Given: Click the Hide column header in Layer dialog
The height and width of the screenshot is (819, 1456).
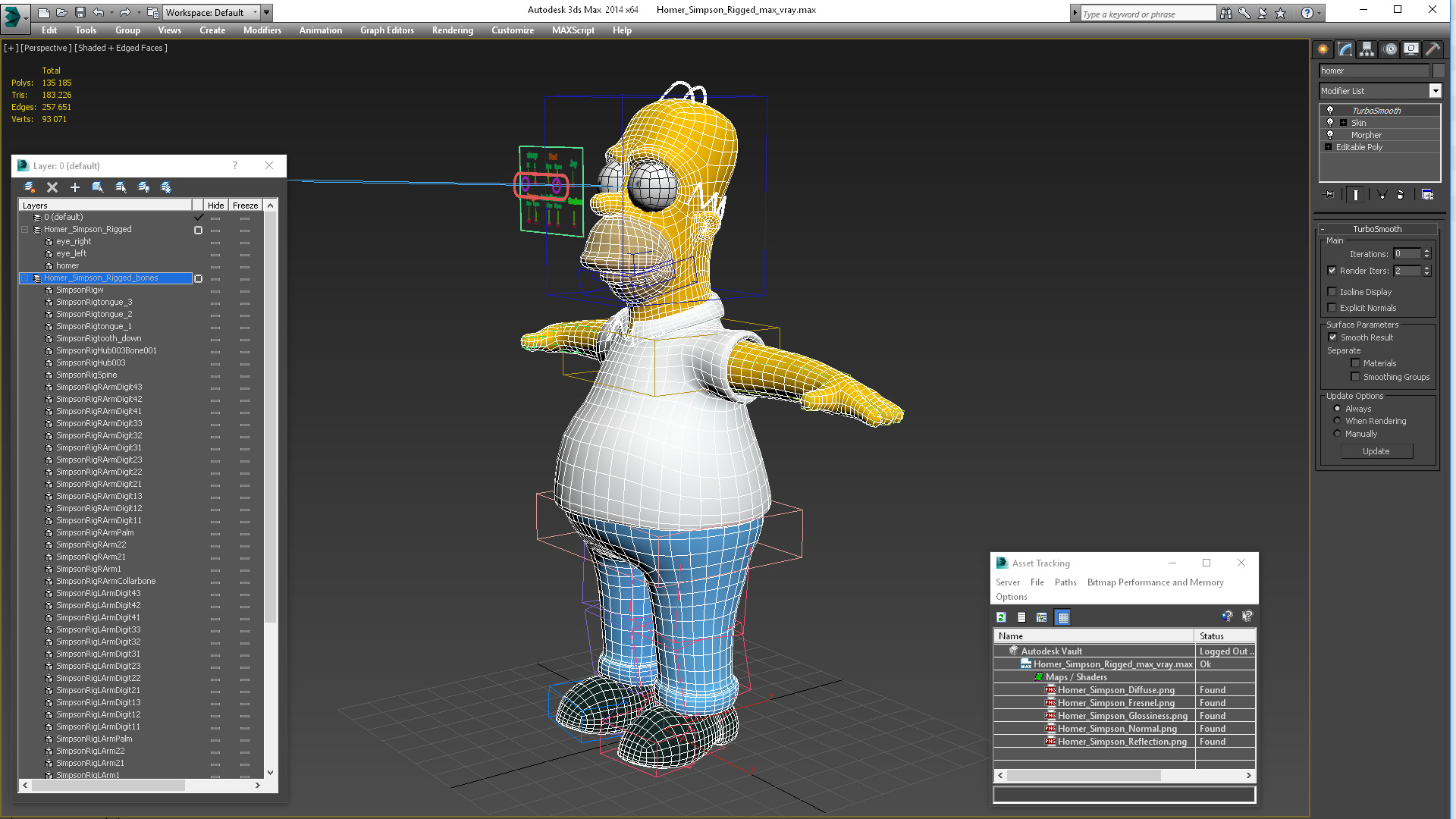Looking at the screenshot, I should [x=216, y=206].
